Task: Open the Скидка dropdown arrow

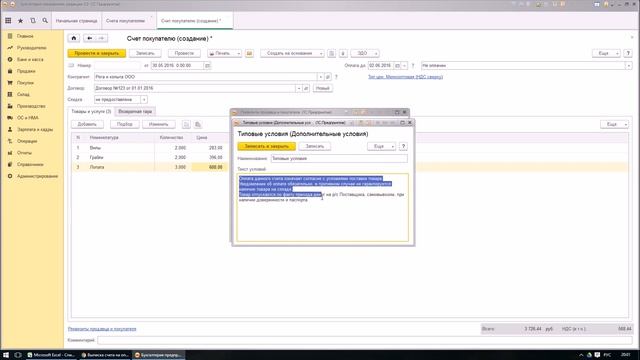Action: 144,100
